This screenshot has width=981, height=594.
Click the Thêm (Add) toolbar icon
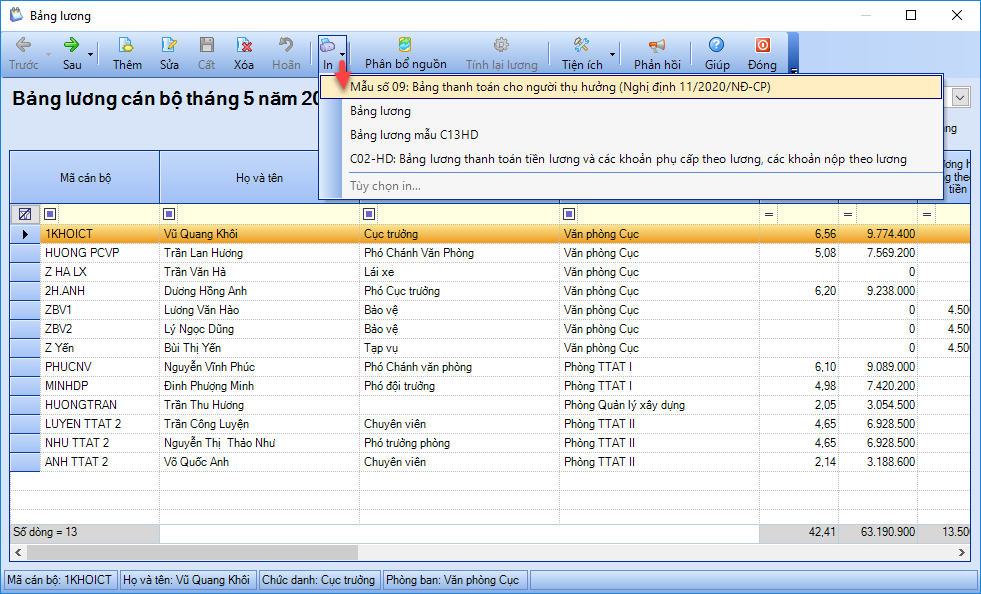pyautogui.click(x=127, y=46)
